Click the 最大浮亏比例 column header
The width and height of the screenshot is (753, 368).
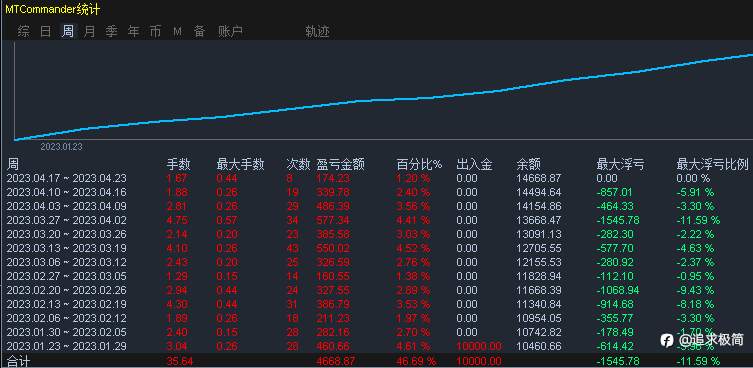[x=713, y=165]
